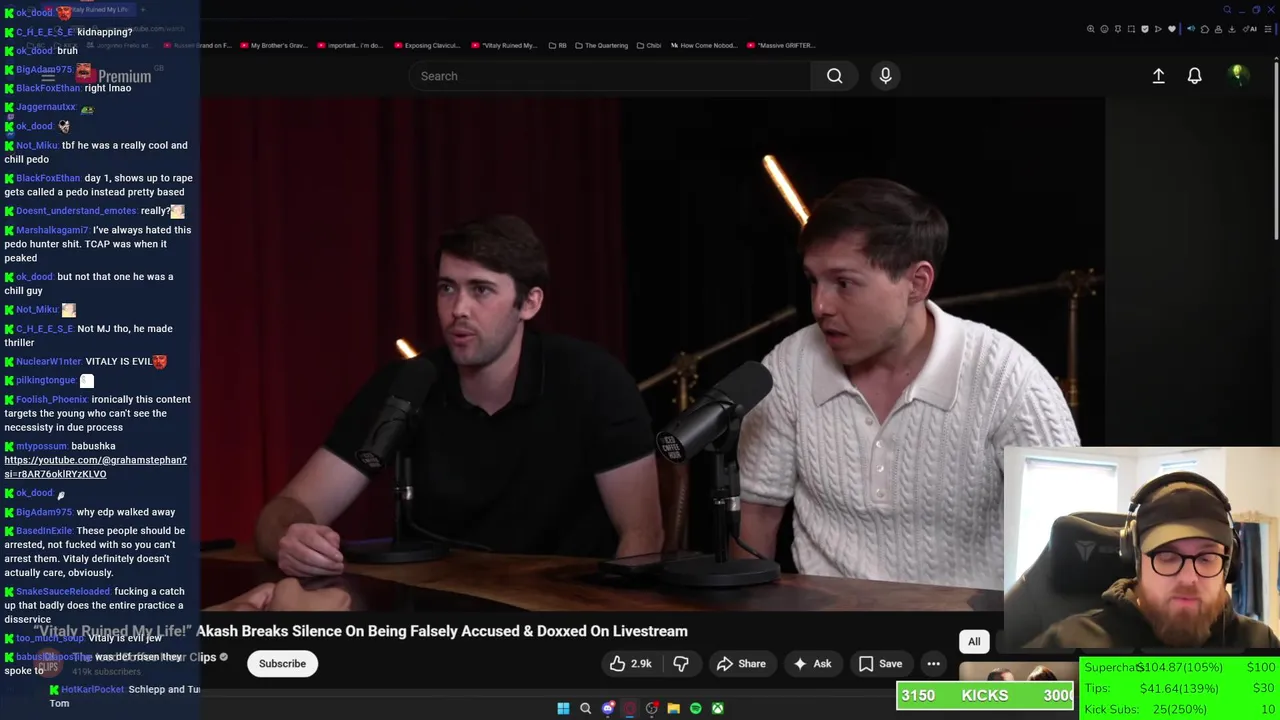This screenshot has height=720, width=1280.
Task: Click the YouTube search magnifier button
Action: point(834,76)
